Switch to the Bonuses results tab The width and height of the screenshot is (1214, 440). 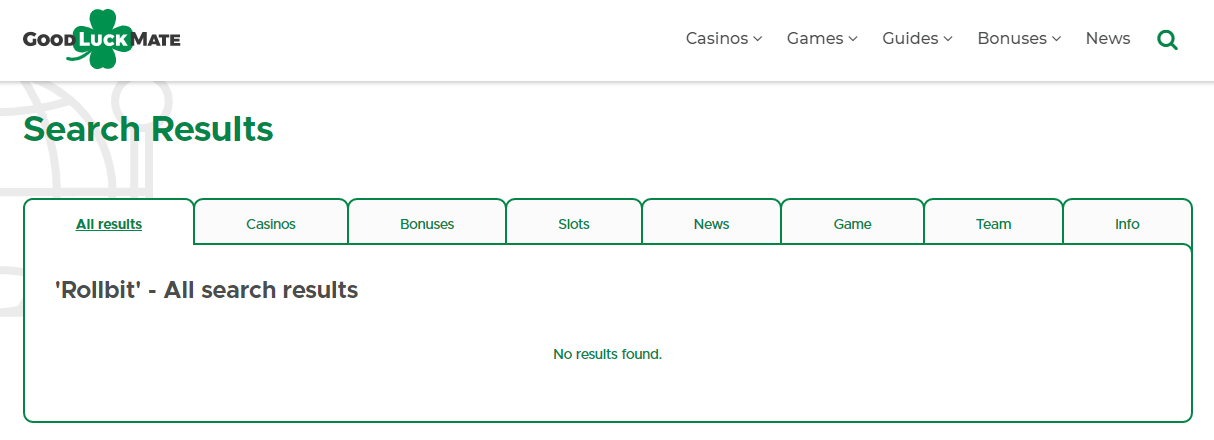(x=427, y=223)
